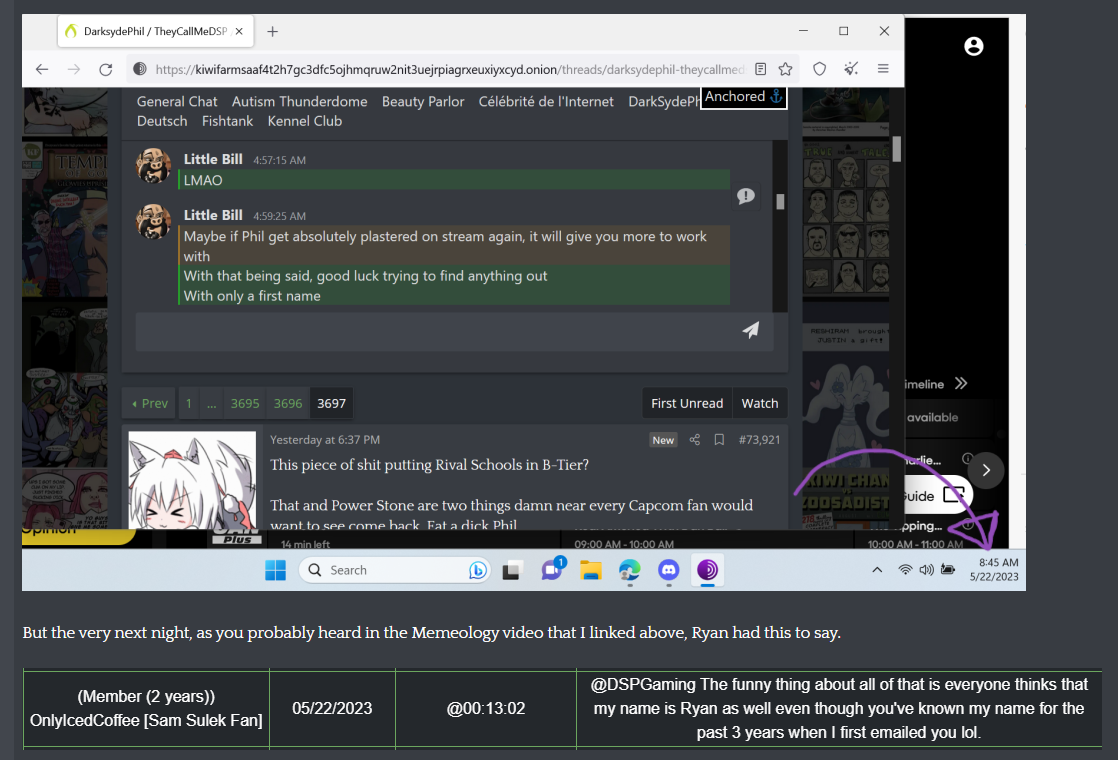Open Tor Browser from the taskbar

tap(708, 570)
